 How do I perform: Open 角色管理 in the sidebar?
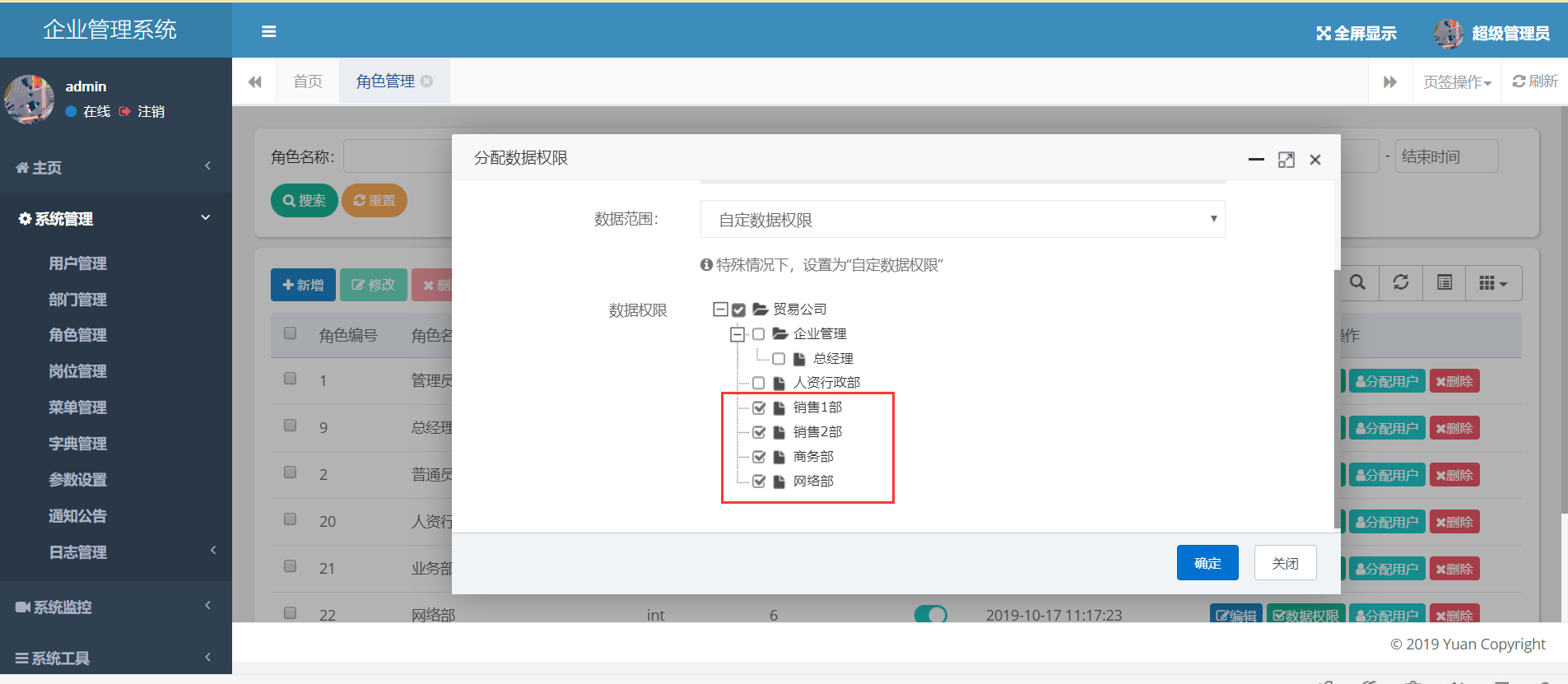point(77,335)
